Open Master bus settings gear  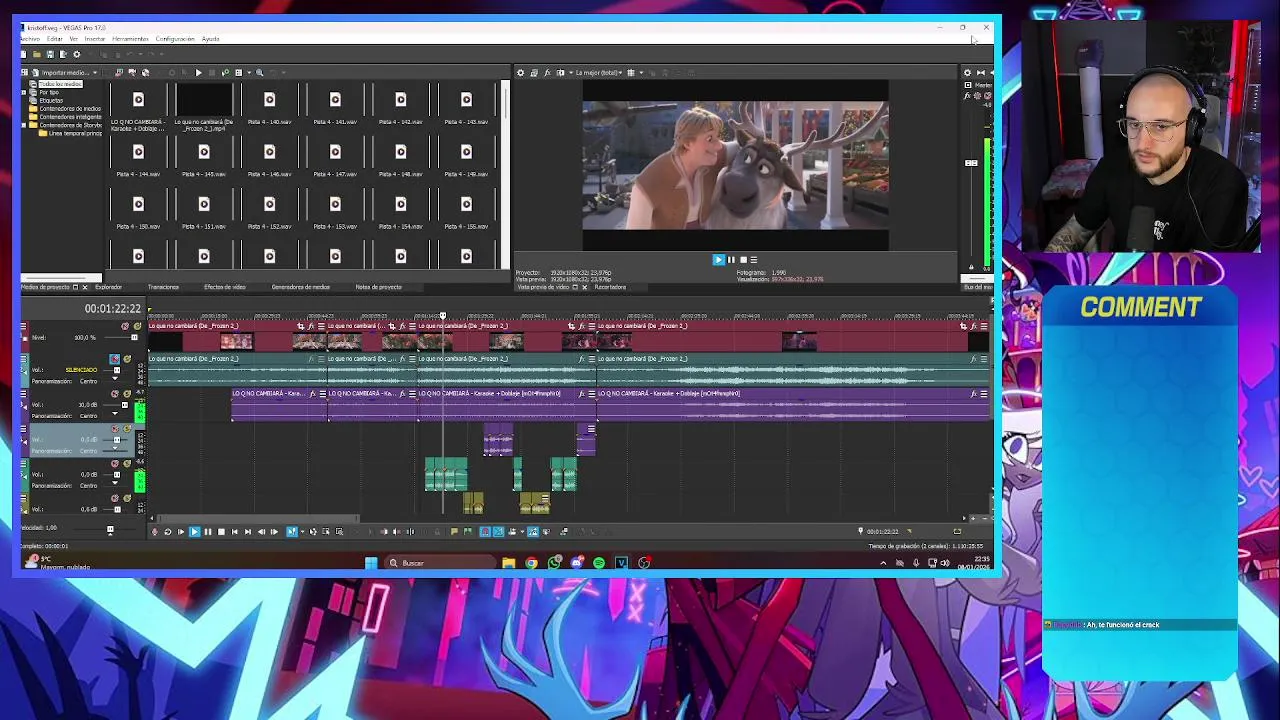(967, 72)
